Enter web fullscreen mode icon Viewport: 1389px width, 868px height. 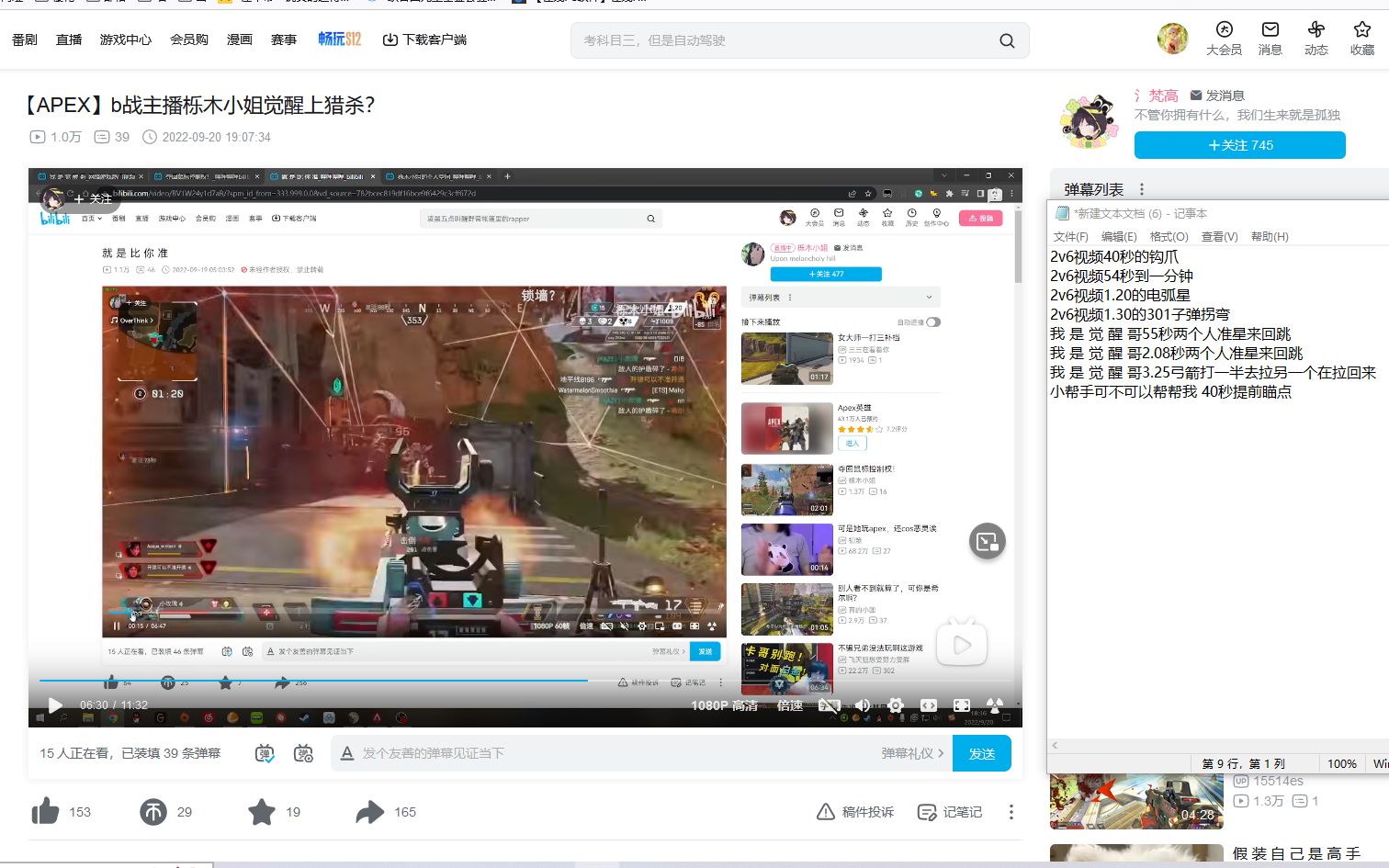pyautogui.click(x=962, y=705)
